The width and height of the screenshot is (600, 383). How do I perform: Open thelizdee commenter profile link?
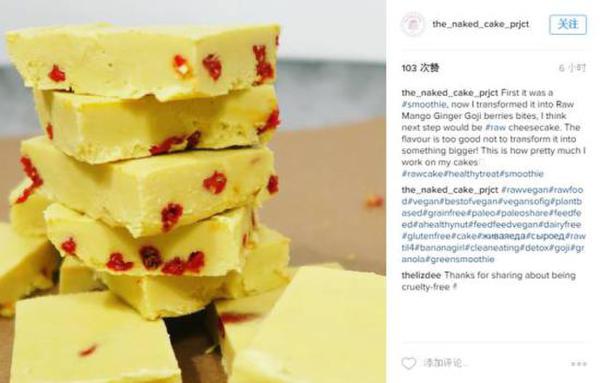click(421, 275)
